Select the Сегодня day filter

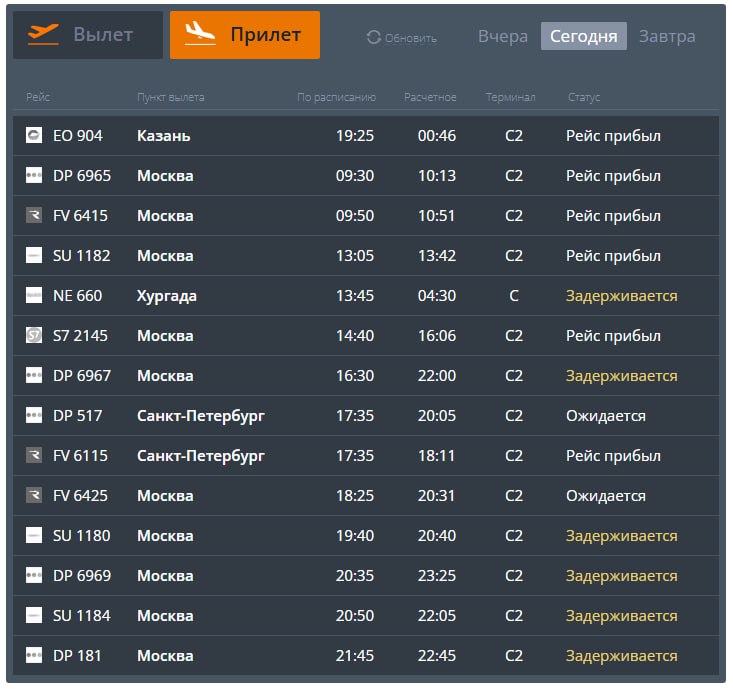tap(584, 37)
